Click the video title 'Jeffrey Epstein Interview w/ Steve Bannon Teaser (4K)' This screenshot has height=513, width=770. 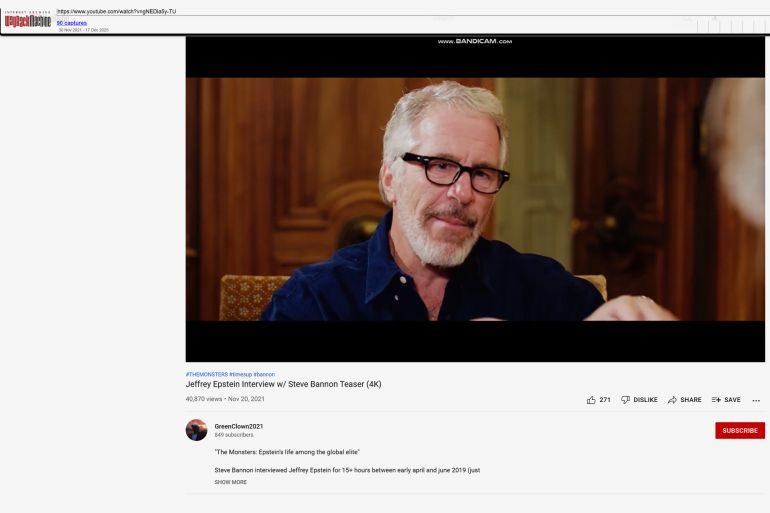[x=283, y=384]
